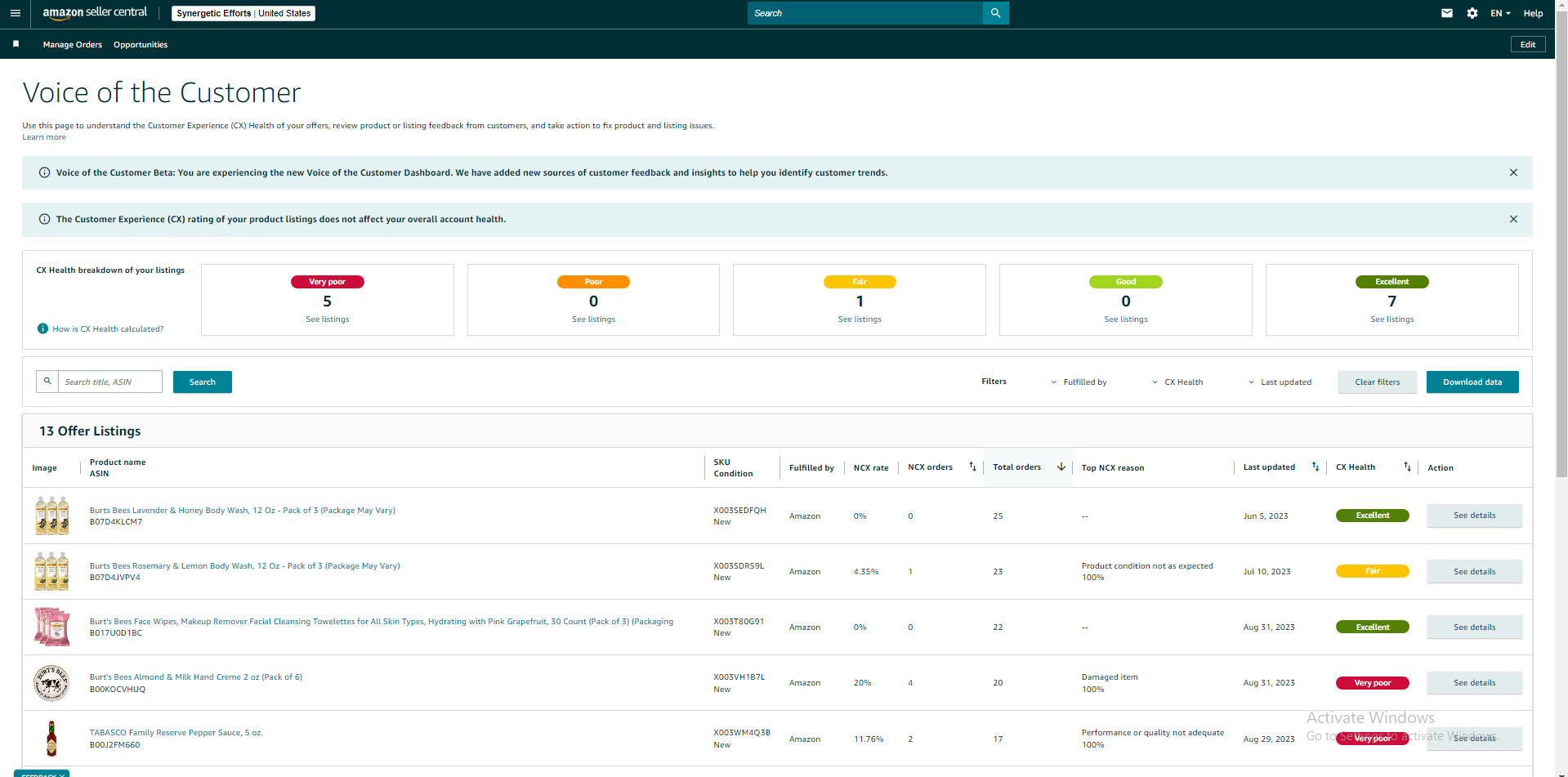The image size is (1568, 777).
Task: See listings under Very poor
Action: point(328,319)
